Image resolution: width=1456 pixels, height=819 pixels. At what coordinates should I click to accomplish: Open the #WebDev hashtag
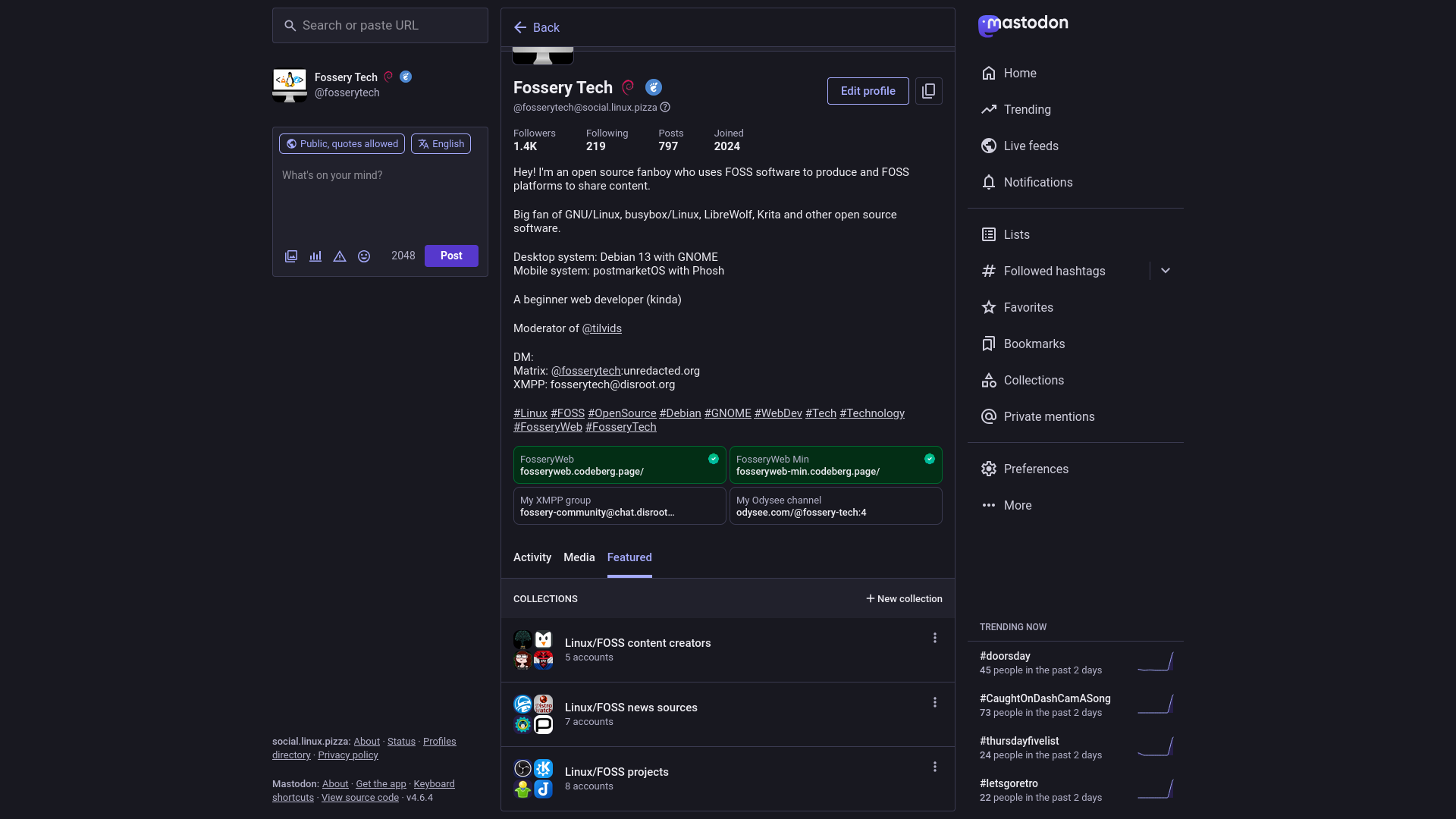tap(778, 413)
